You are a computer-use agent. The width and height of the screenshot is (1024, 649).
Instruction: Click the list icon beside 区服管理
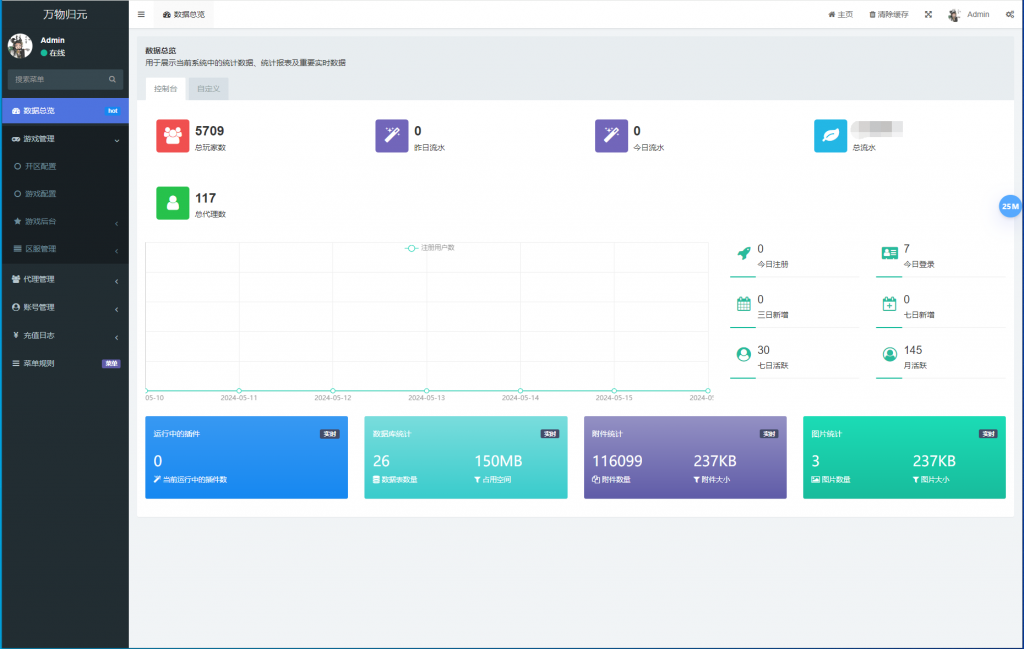18,249
